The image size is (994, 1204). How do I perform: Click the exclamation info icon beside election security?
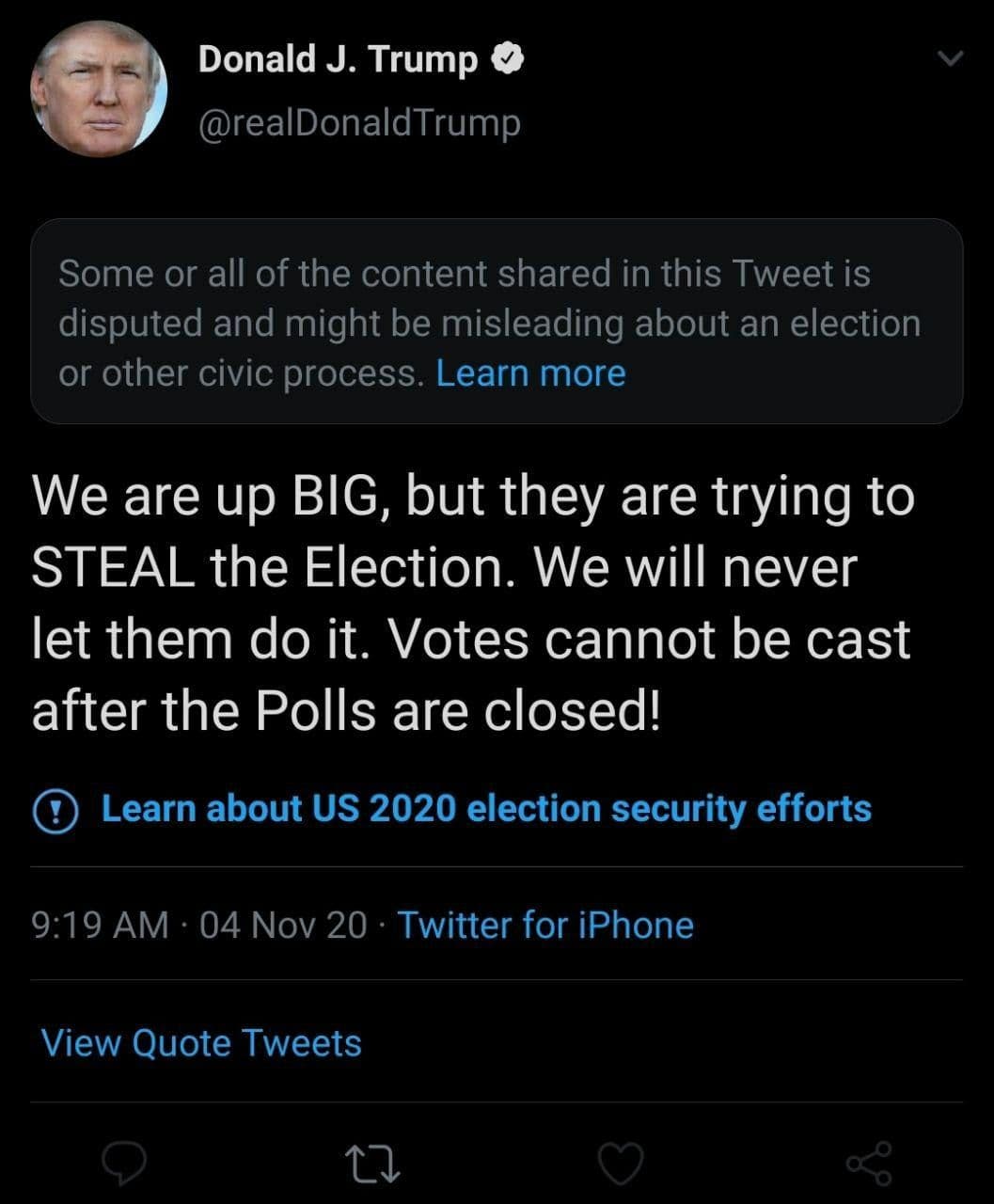click(x=55, y=811)
